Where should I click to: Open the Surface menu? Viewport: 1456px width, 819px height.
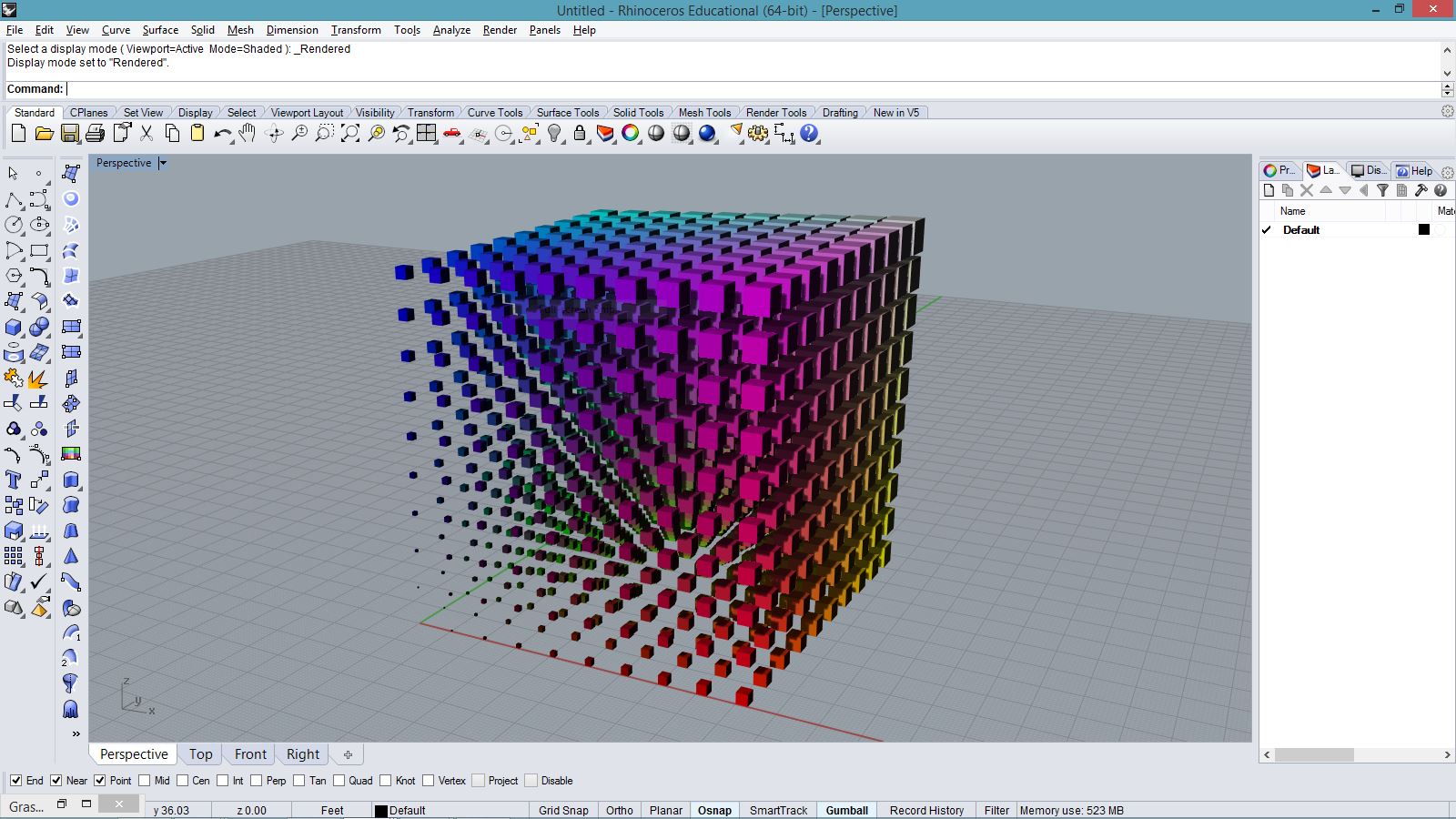point(160,30)
